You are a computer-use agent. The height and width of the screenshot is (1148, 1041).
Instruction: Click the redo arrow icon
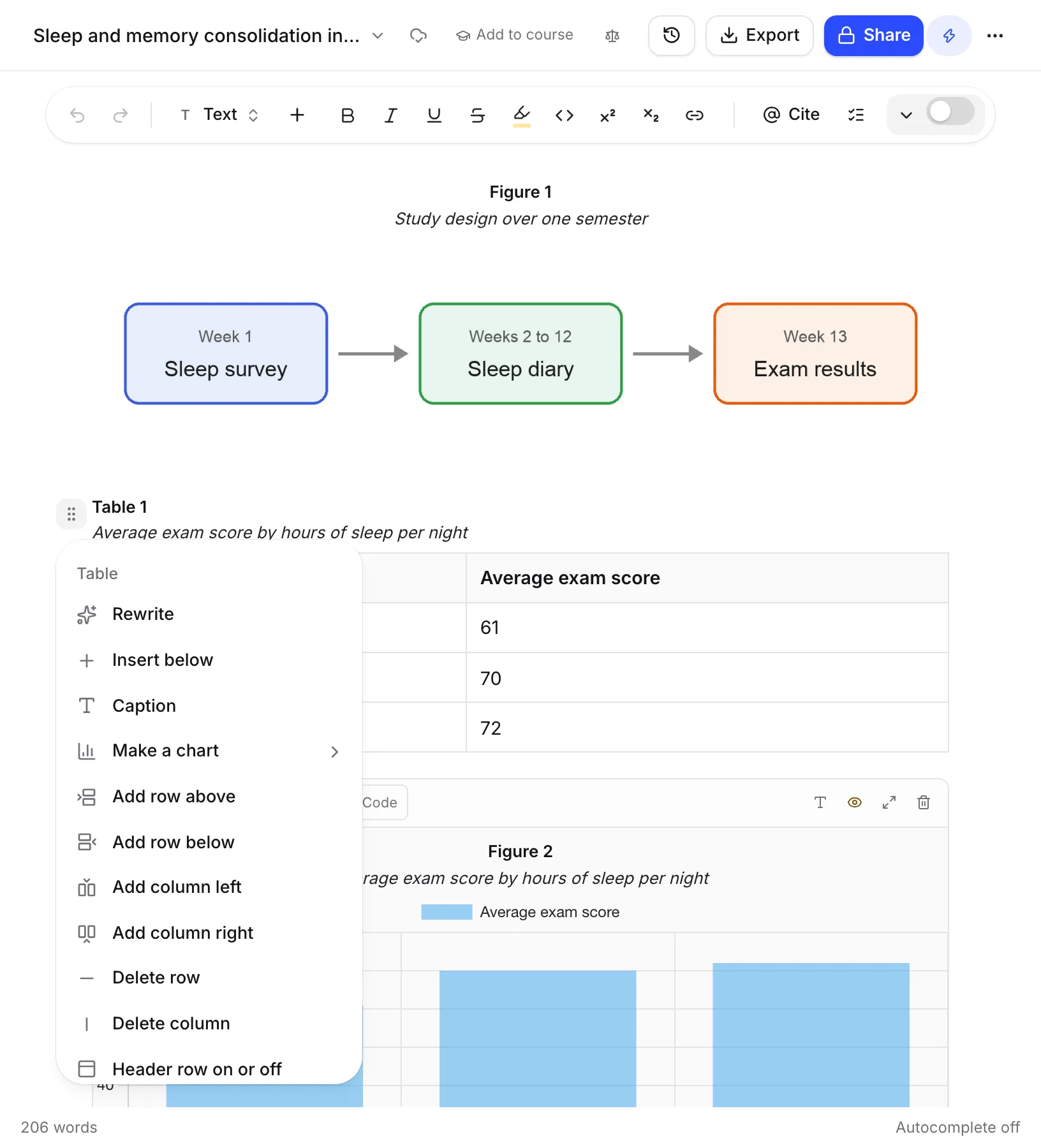click(121, 115)
